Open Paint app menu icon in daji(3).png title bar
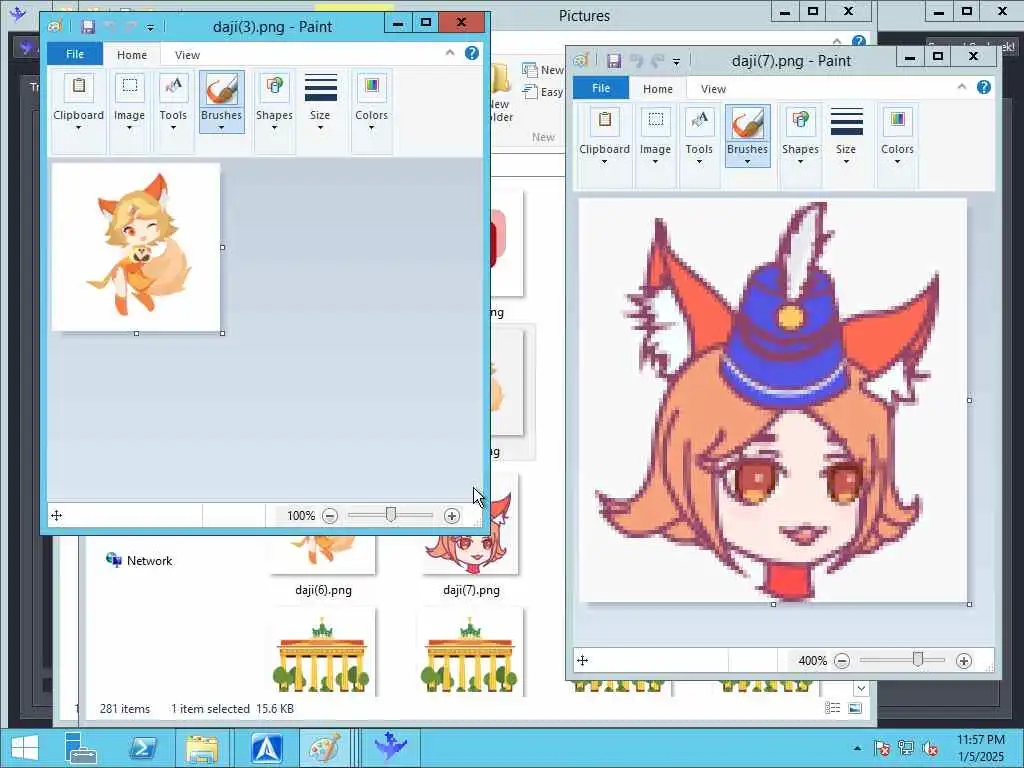This screenshot has width=1024, height=768. [x=56, y=27]
